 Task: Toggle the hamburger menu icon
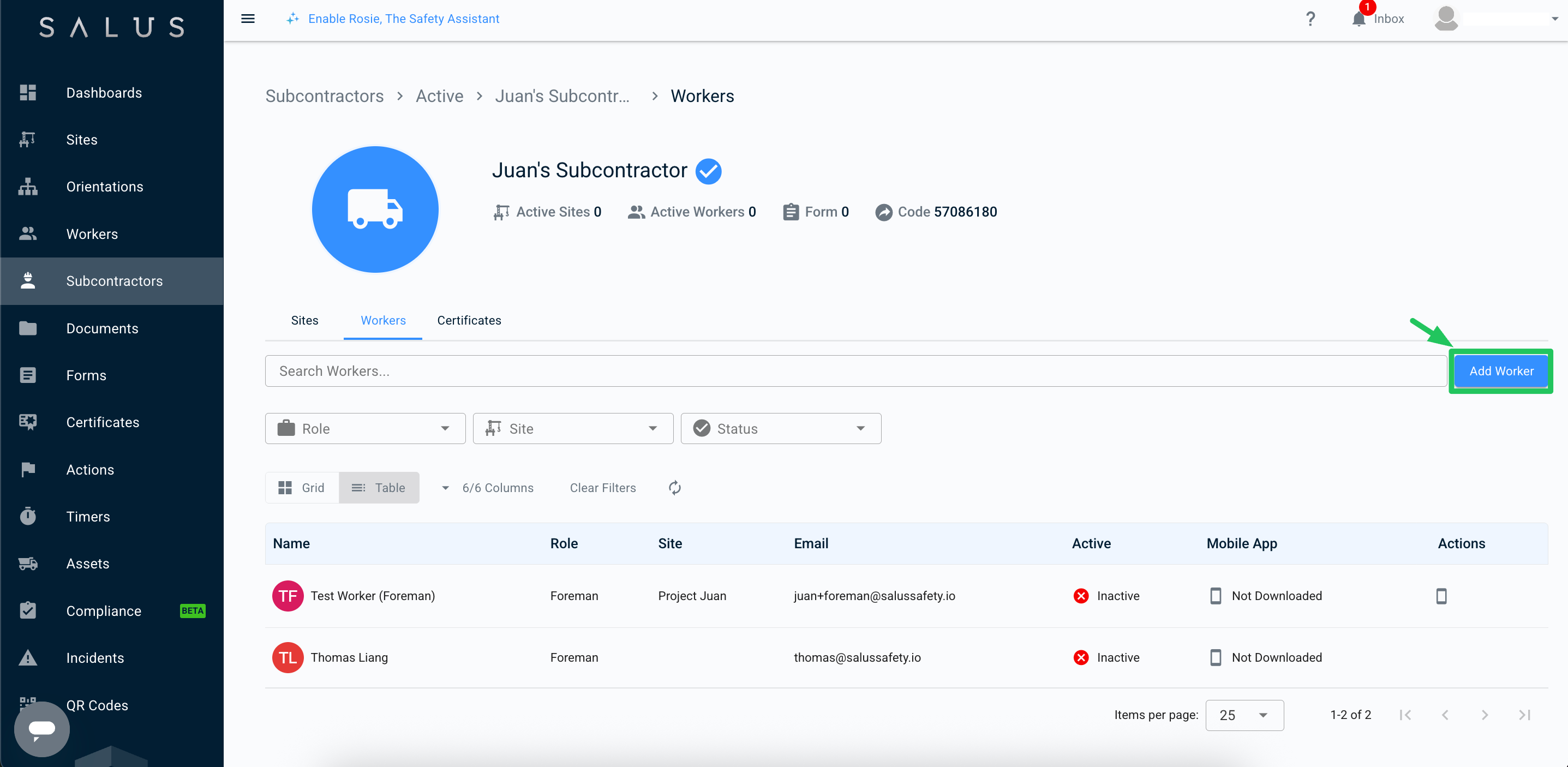coord(248,19)
